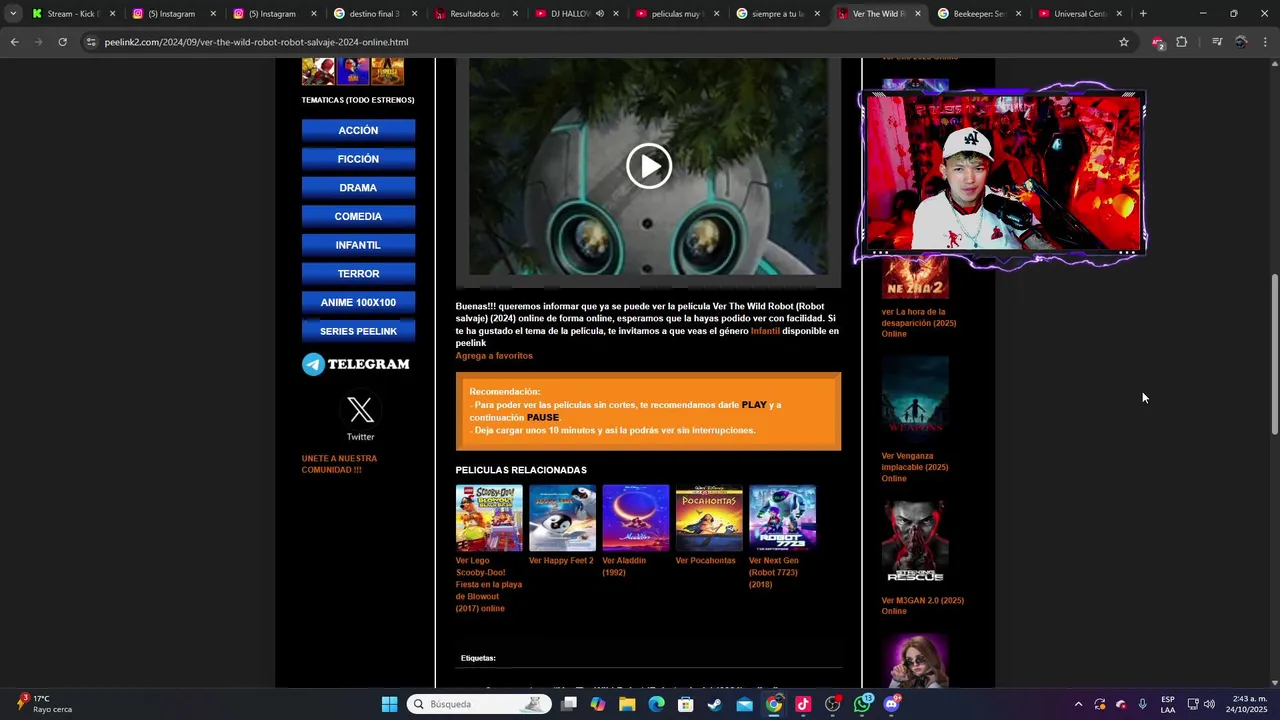Screen dimensions: 1280x720
Task: Open Ver Venganza implacable (2025) link
Action: [x=914, y=467]
